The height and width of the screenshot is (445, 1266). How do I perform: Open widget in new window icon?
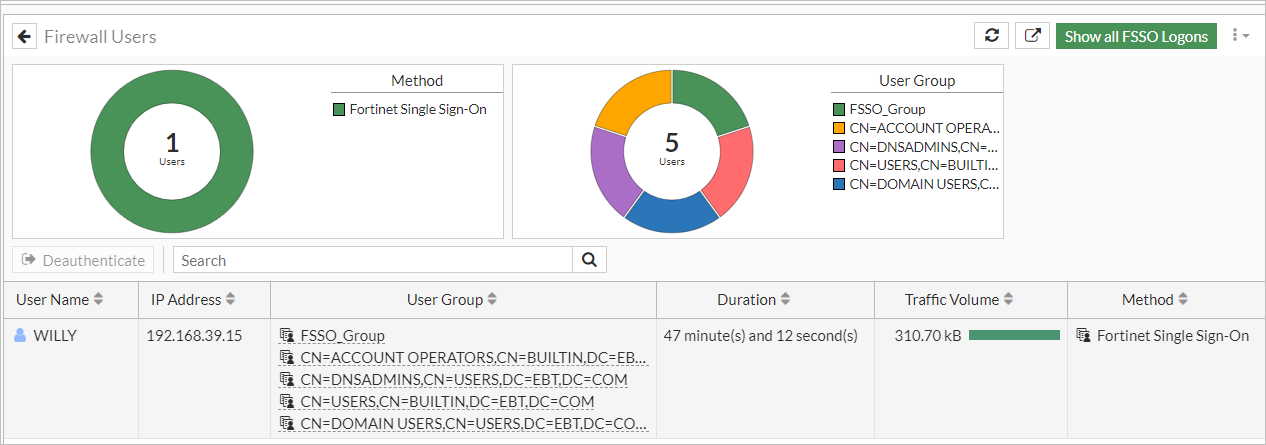point(1033,36)
